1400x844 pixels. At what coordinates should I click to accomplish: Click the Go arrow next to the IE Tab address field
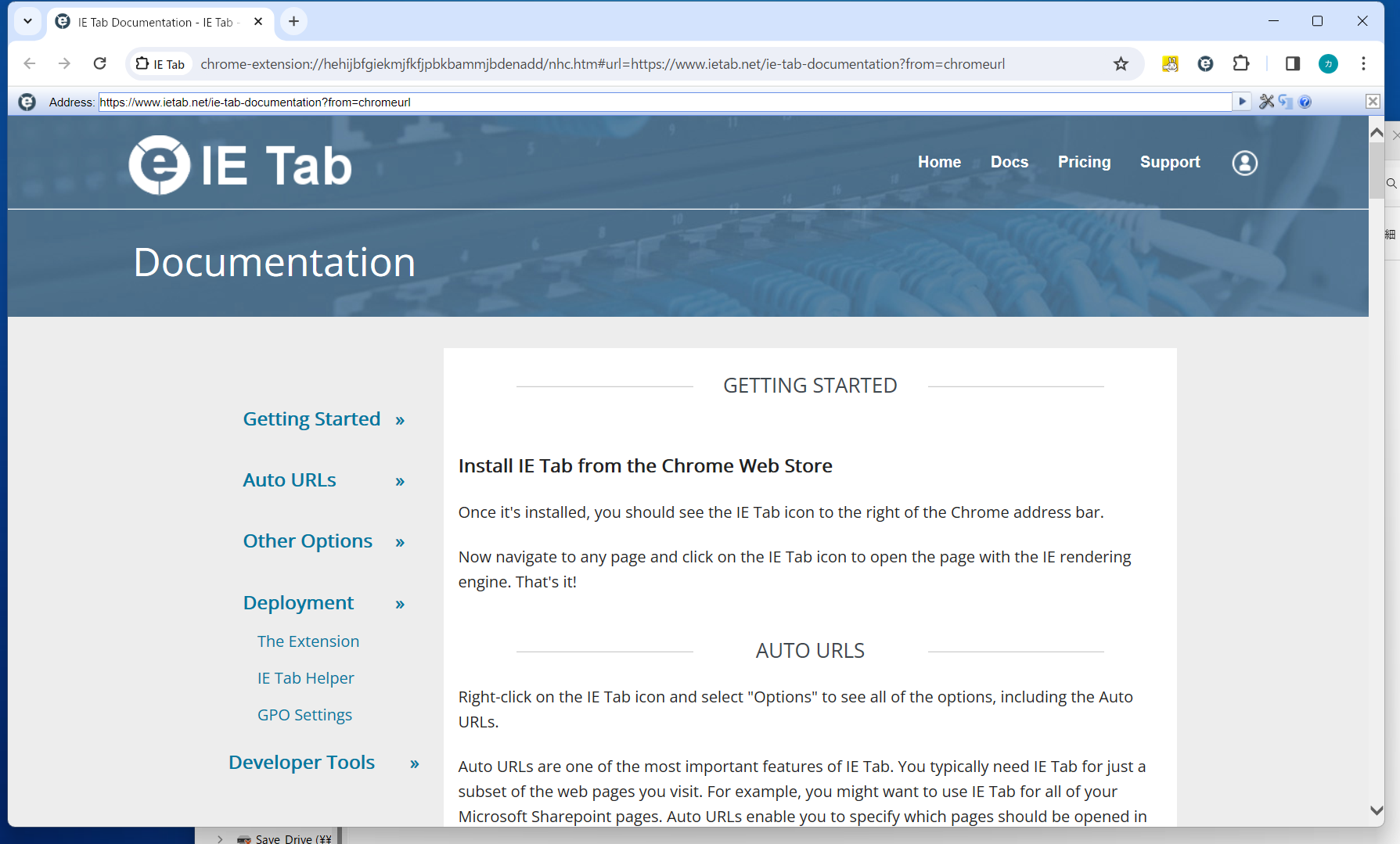pyautogui.click(x=1242, y=102)
